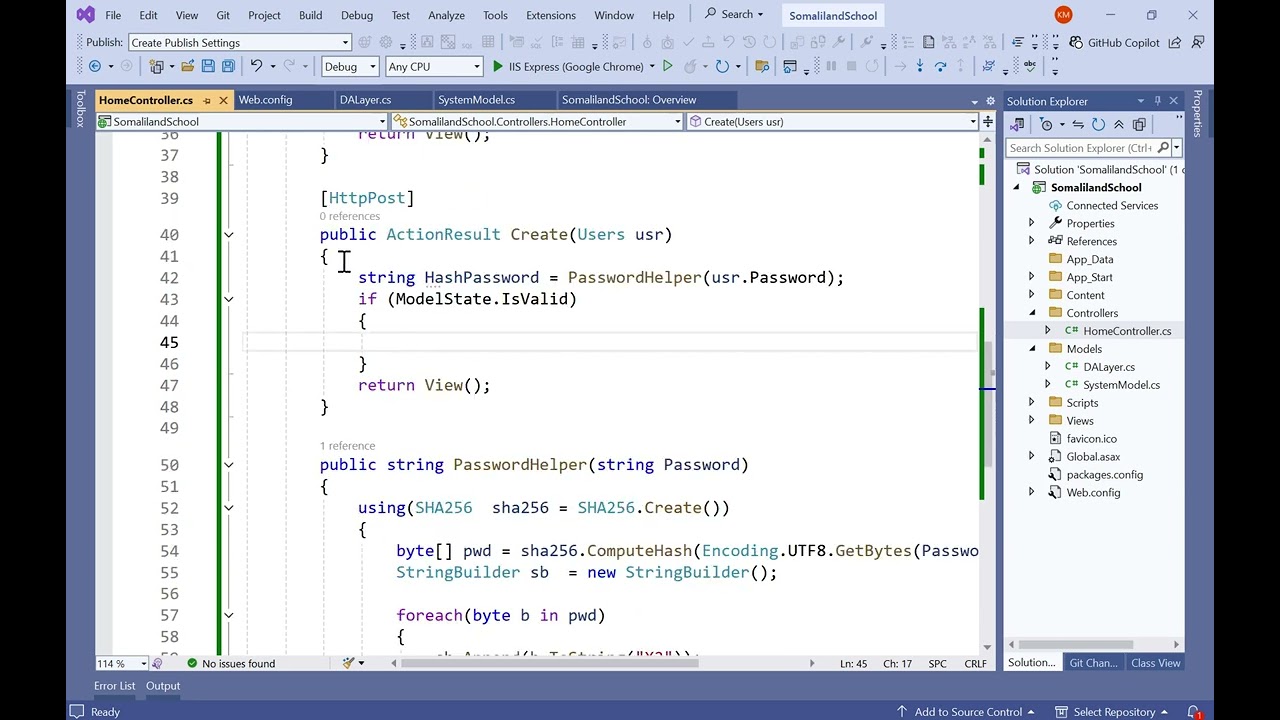The height and width of the screenshot is (720, 1280).
Task: Collapse the Controllers folder in Solution Explorer
Action: [1032, 313]
